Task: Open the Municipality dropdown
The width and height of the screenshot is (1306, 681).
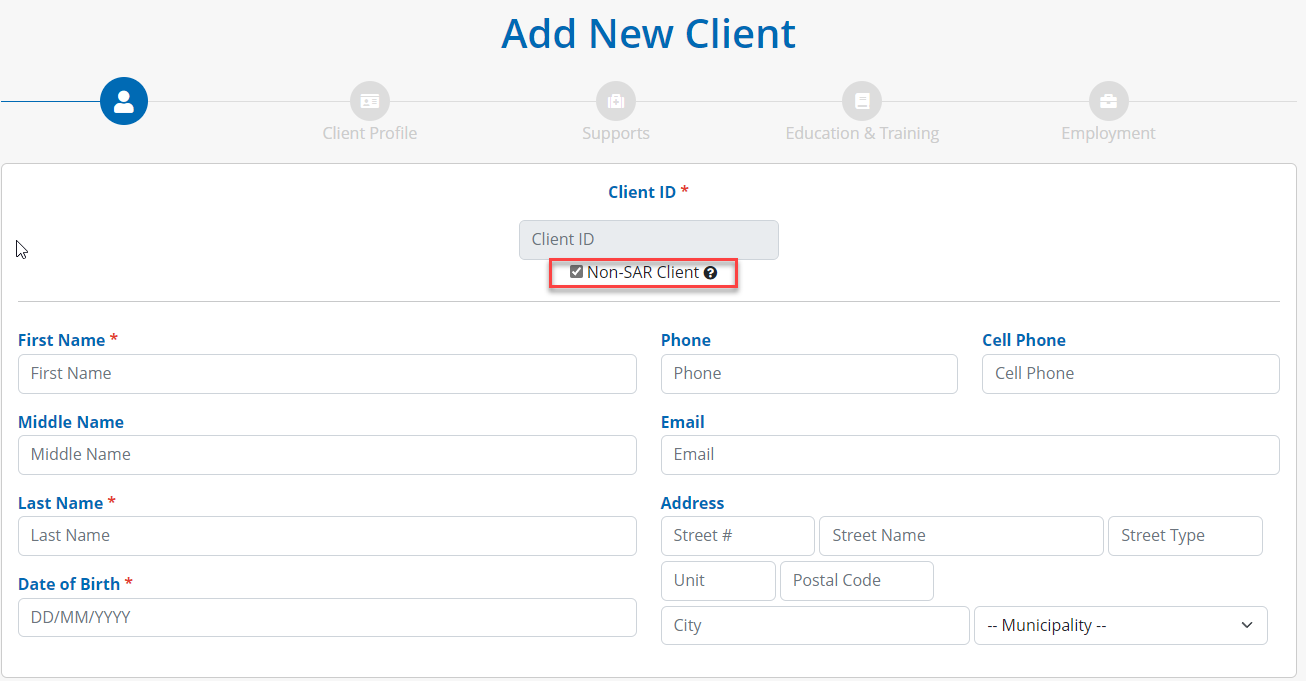Action: point(1120,626)
